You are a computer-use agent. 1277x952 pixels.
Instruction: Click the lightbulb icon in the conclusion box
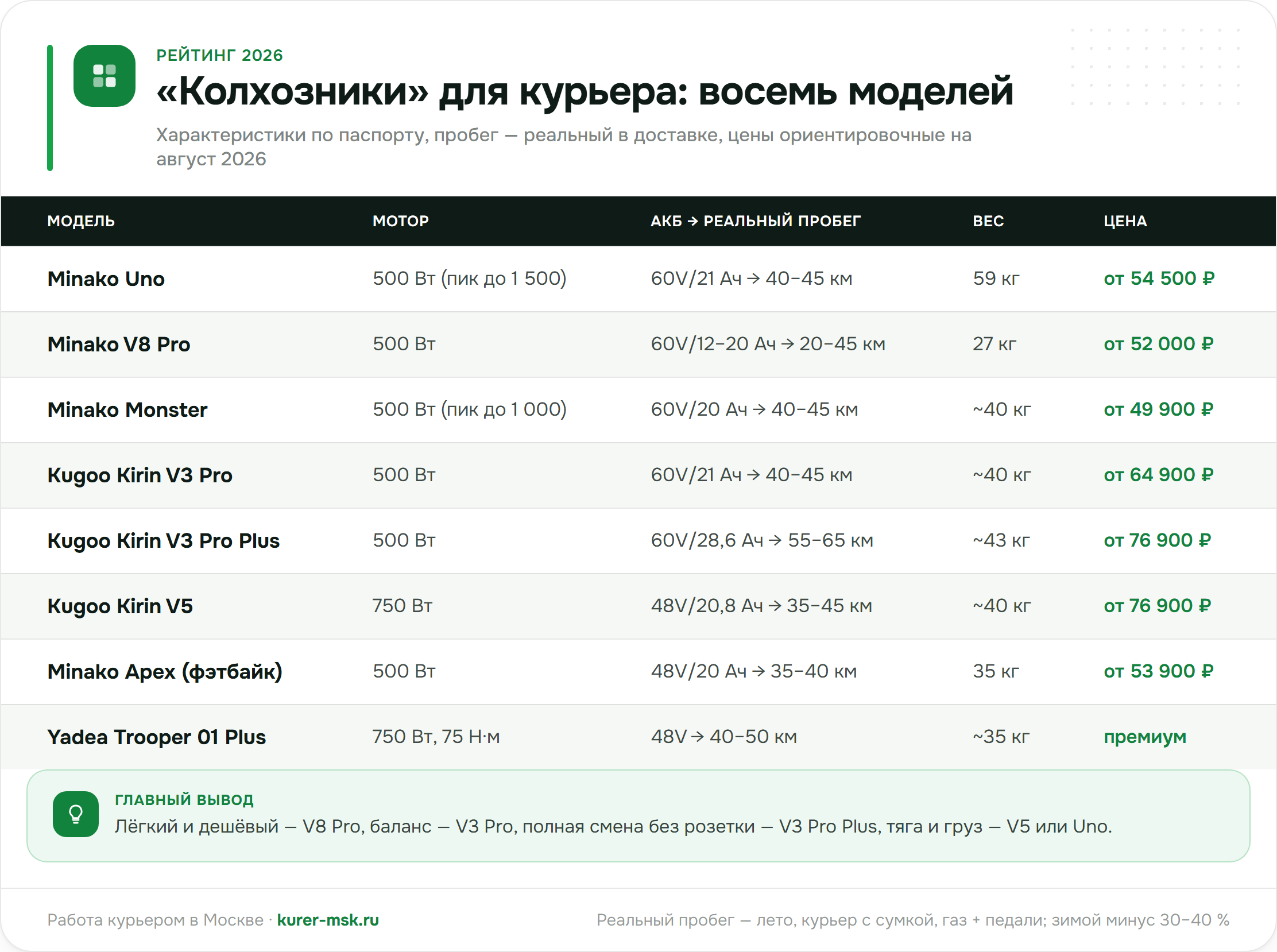coord(75,814)
